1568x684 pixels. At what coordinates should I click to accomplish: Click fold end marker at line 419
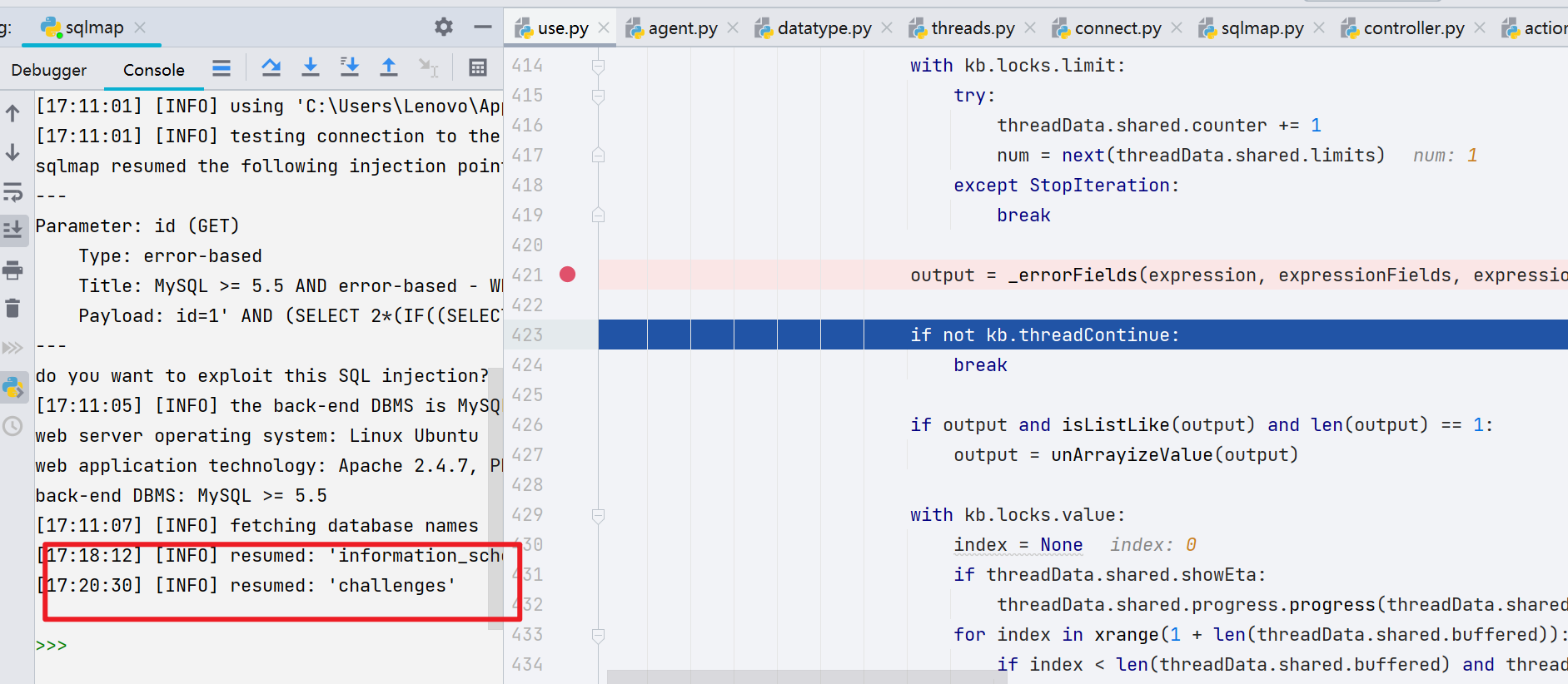click(x=598, y=215)
